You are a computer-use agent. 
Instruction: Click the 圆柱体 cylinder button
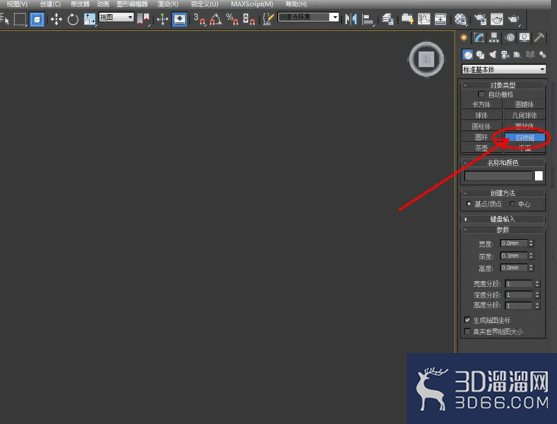tap(481, 126)
